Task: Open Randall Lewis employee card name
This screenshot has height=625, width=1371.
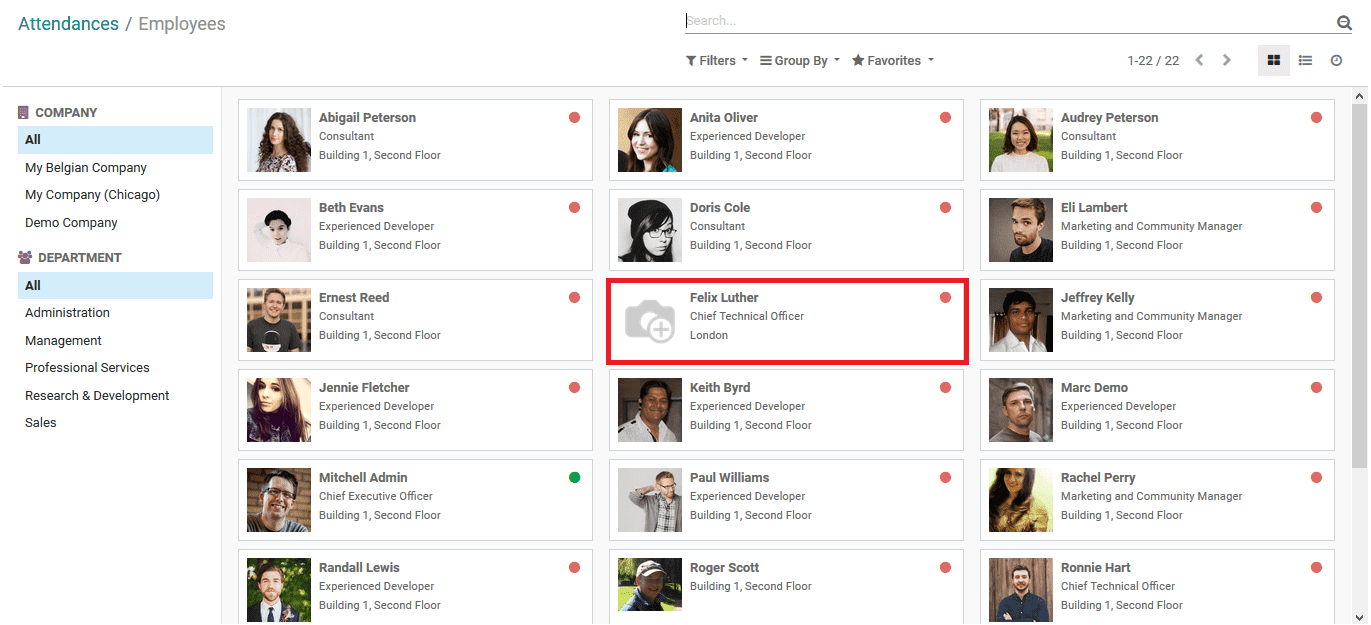Action: [359, 568]
